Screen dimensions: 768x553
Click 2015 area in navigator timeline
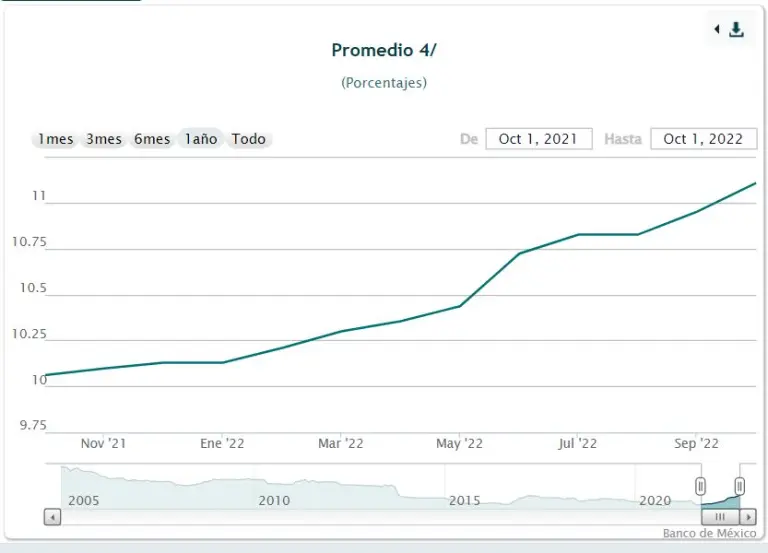[x=463, y=499]
